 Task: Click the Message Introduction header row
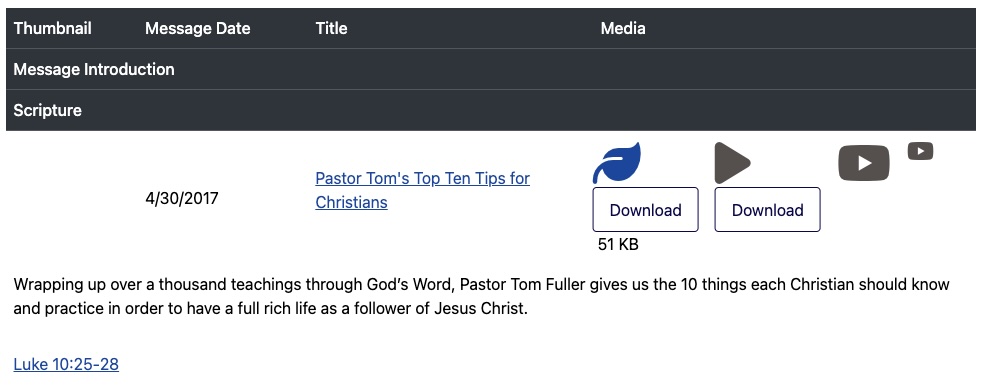click(x=491, y=69)
